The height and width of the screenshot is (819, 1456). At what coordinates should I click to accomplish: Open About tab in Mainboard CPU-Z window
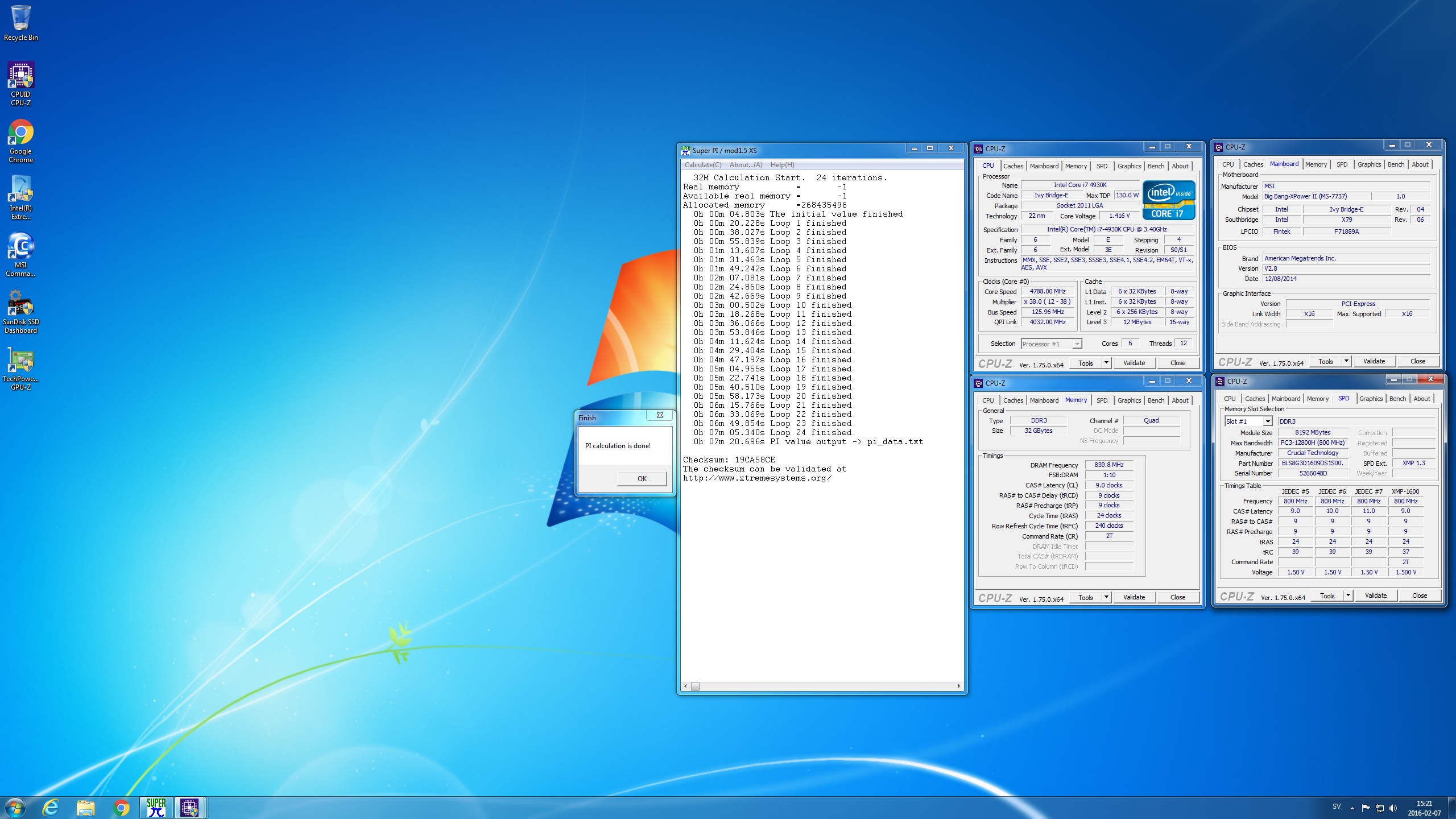click(x=1420, y=164)
